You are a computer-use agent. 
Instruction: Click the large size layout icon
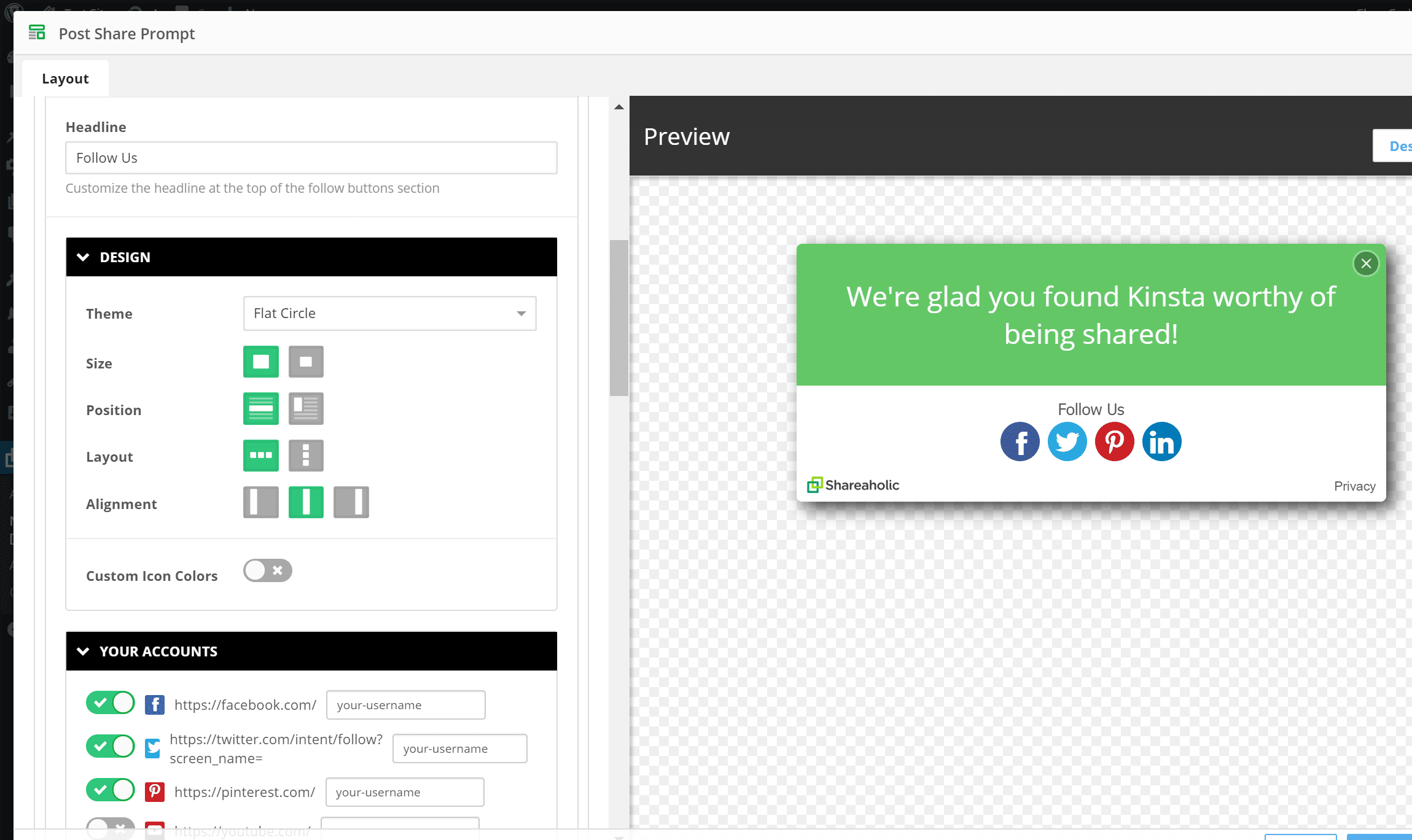(260, 362)
